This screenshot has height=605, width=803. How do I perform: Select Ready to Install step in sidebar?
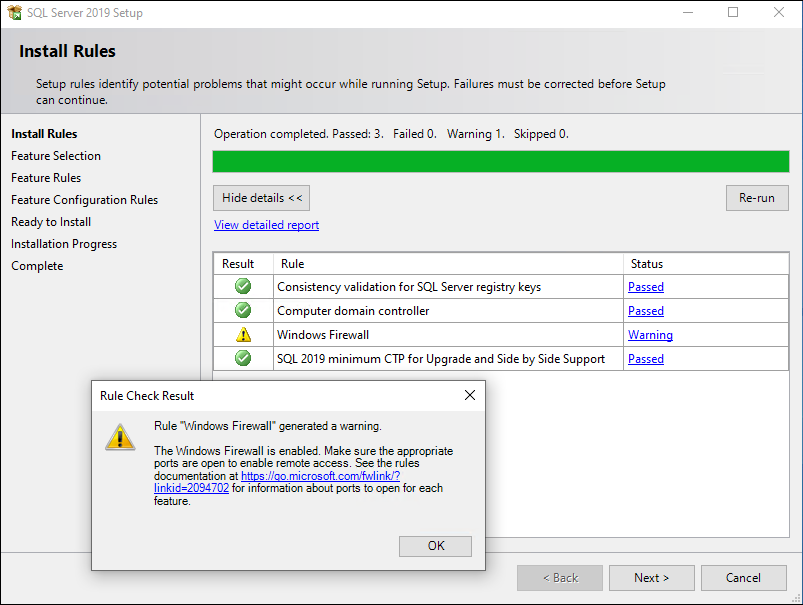coord(51,222)
